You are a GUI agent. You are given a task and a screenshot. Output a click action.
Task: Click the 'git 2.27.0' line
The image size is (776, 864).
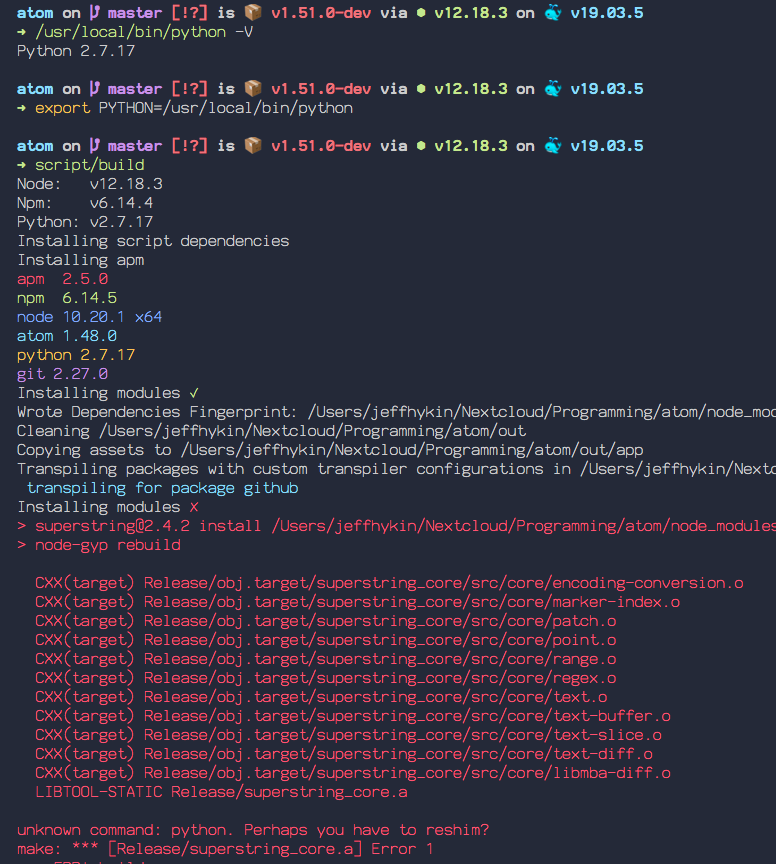coord(62,374)
